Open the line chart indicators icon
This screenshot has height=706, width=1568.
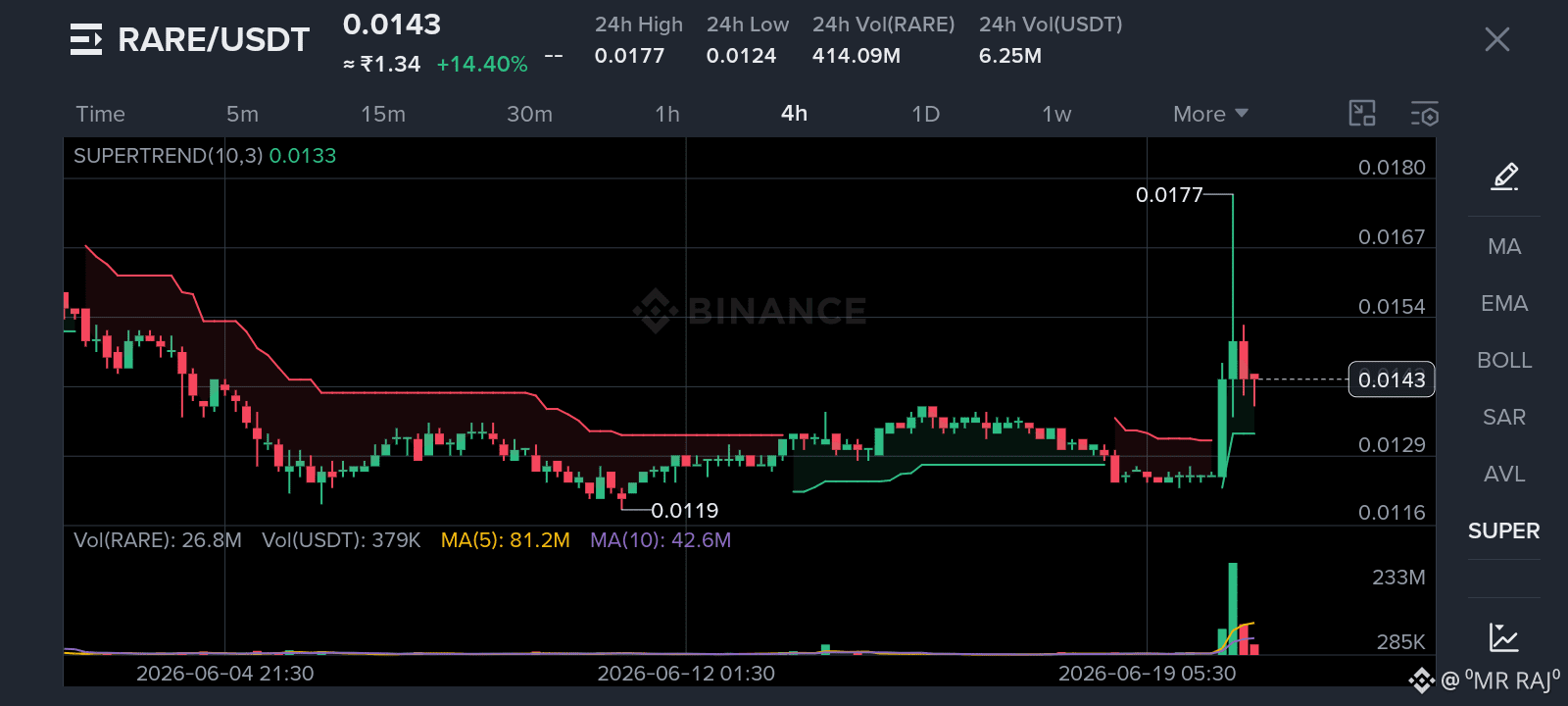point(1504,637)
